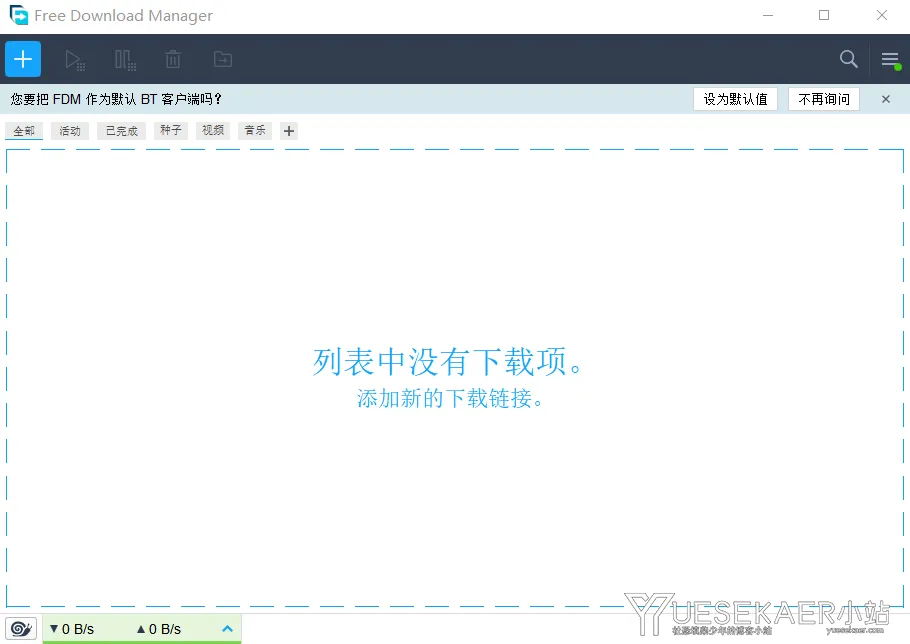Click the pause all downloads icon
This screenshot has width=910, height=644.
pos(125,60)
